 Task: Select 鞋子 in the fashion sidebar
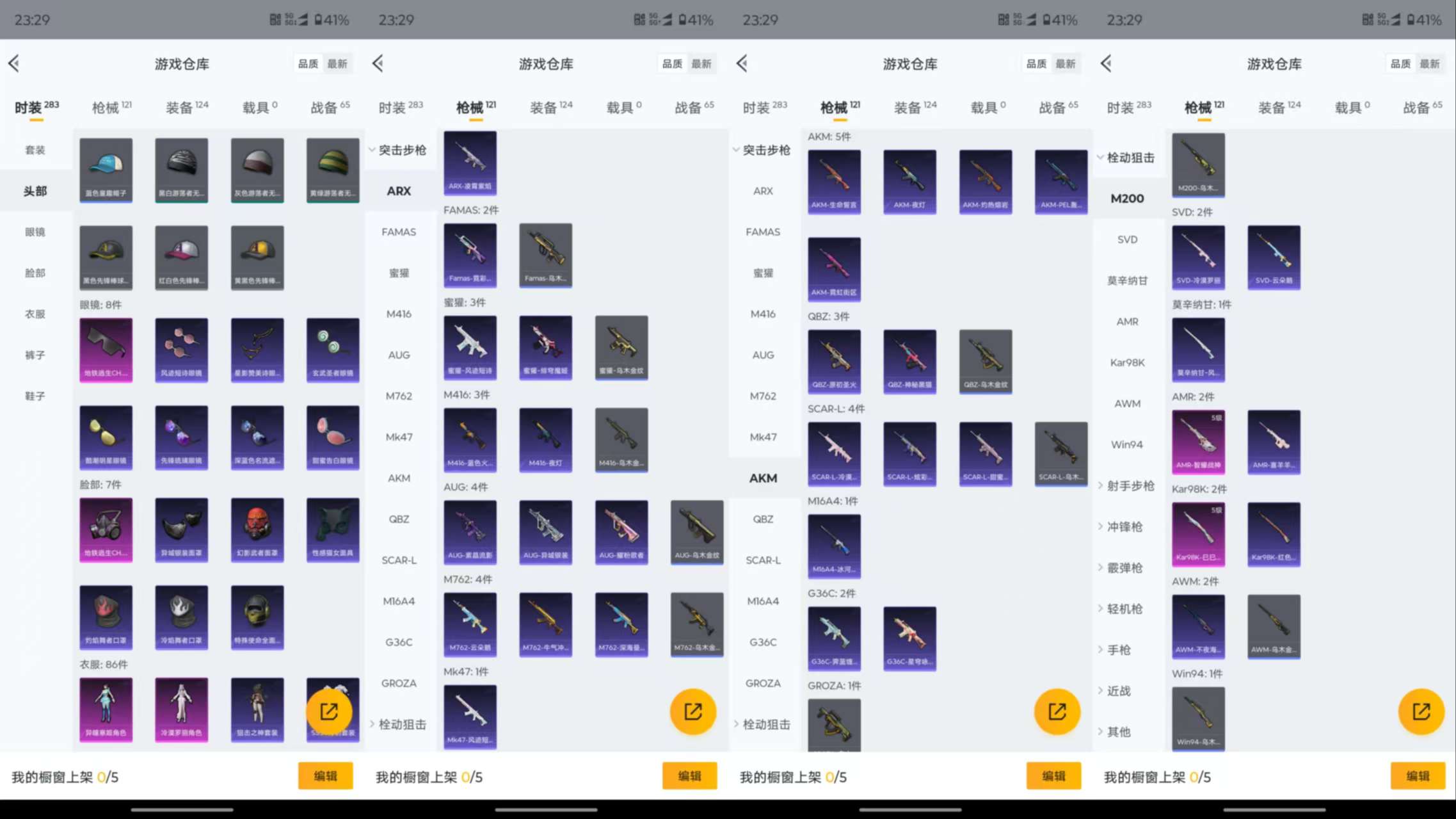pyautogui.click(x=35, y=396)
